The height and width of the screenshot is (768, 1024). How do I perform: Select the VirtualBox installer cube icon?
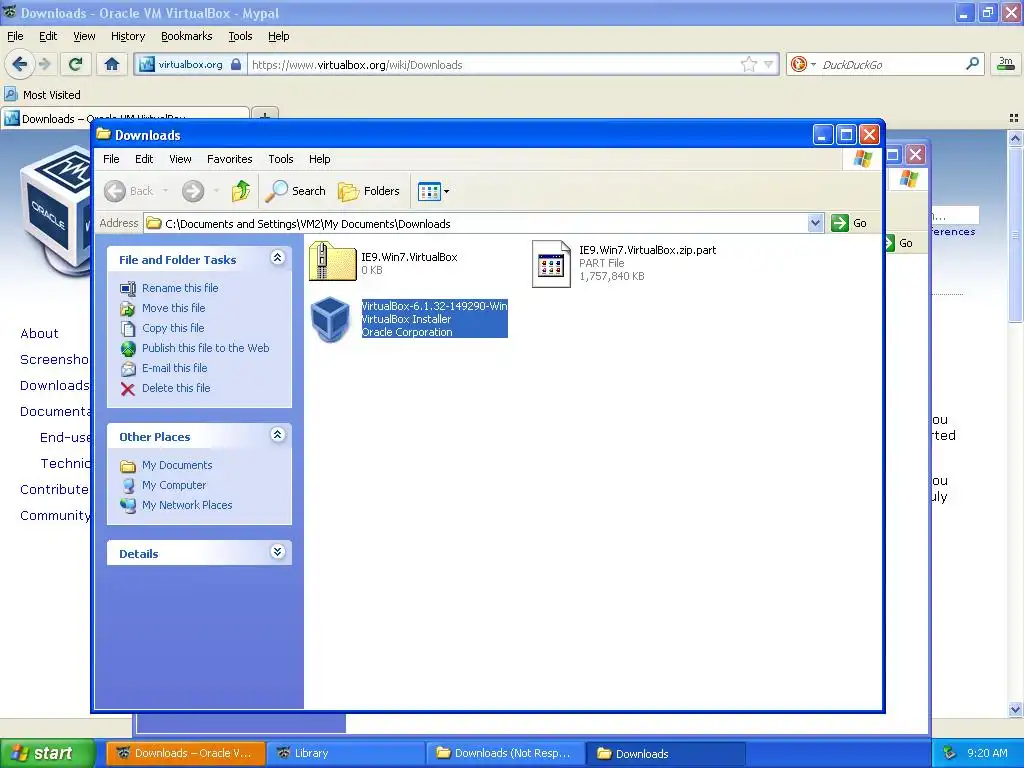pyautogui.click(x=330, y=319)
